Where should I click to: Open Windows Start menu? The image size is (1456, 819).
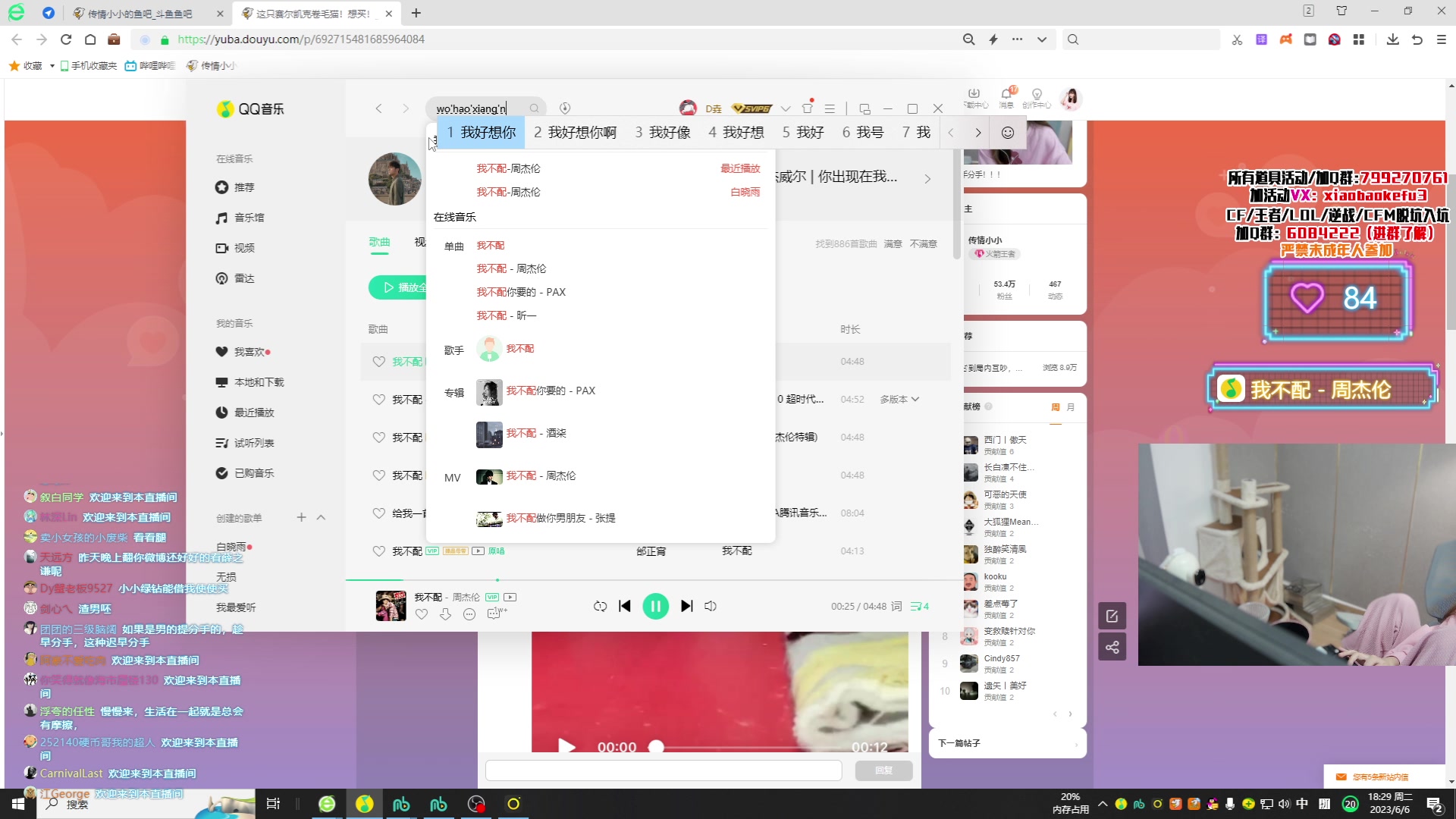[x=18, y=804]
